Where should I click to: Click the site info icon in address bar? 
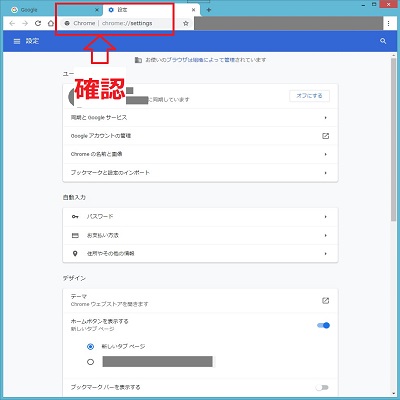click(x=67, y=23)
